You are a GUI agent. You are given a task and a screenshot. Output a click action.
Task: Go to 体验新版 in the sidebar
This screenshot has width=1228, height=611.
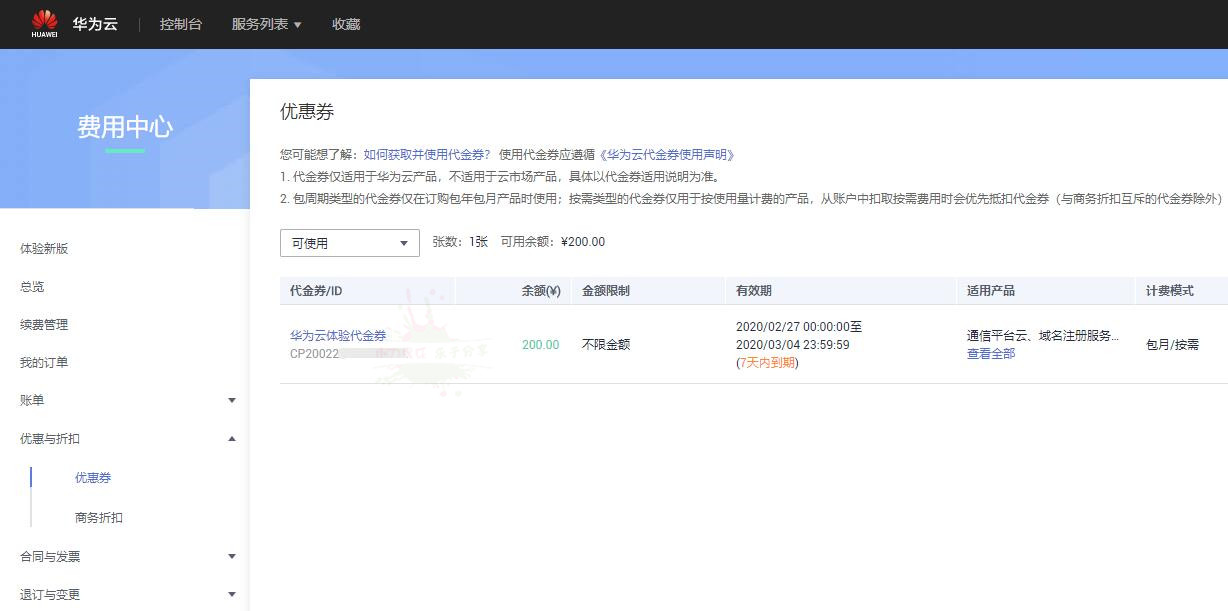coord(44,249)
